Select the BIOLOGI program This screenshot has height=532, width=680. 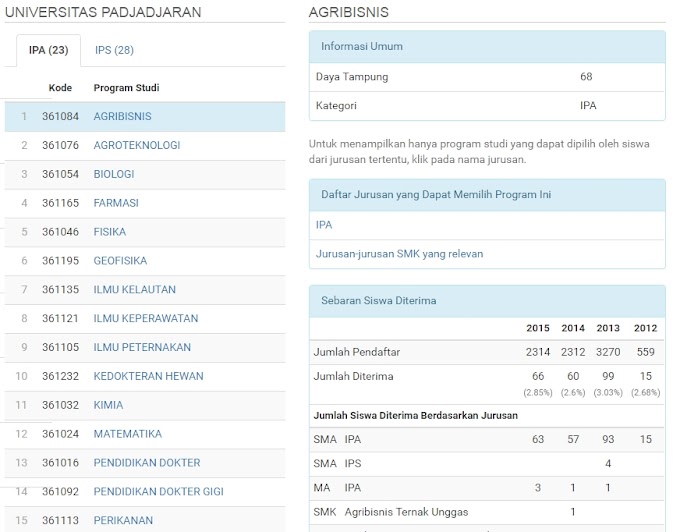(114, 174)
